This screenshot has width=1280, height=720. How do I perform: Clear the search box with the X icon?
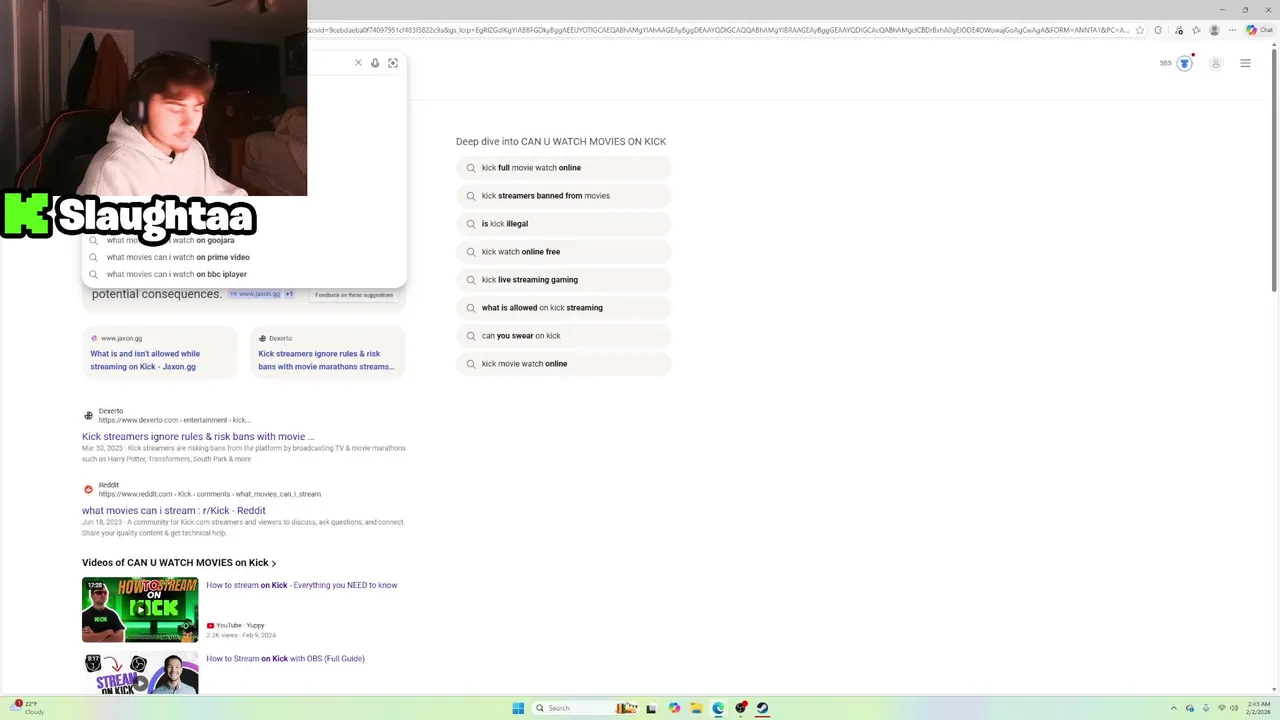pyautogui.click(x=358, y=63)
